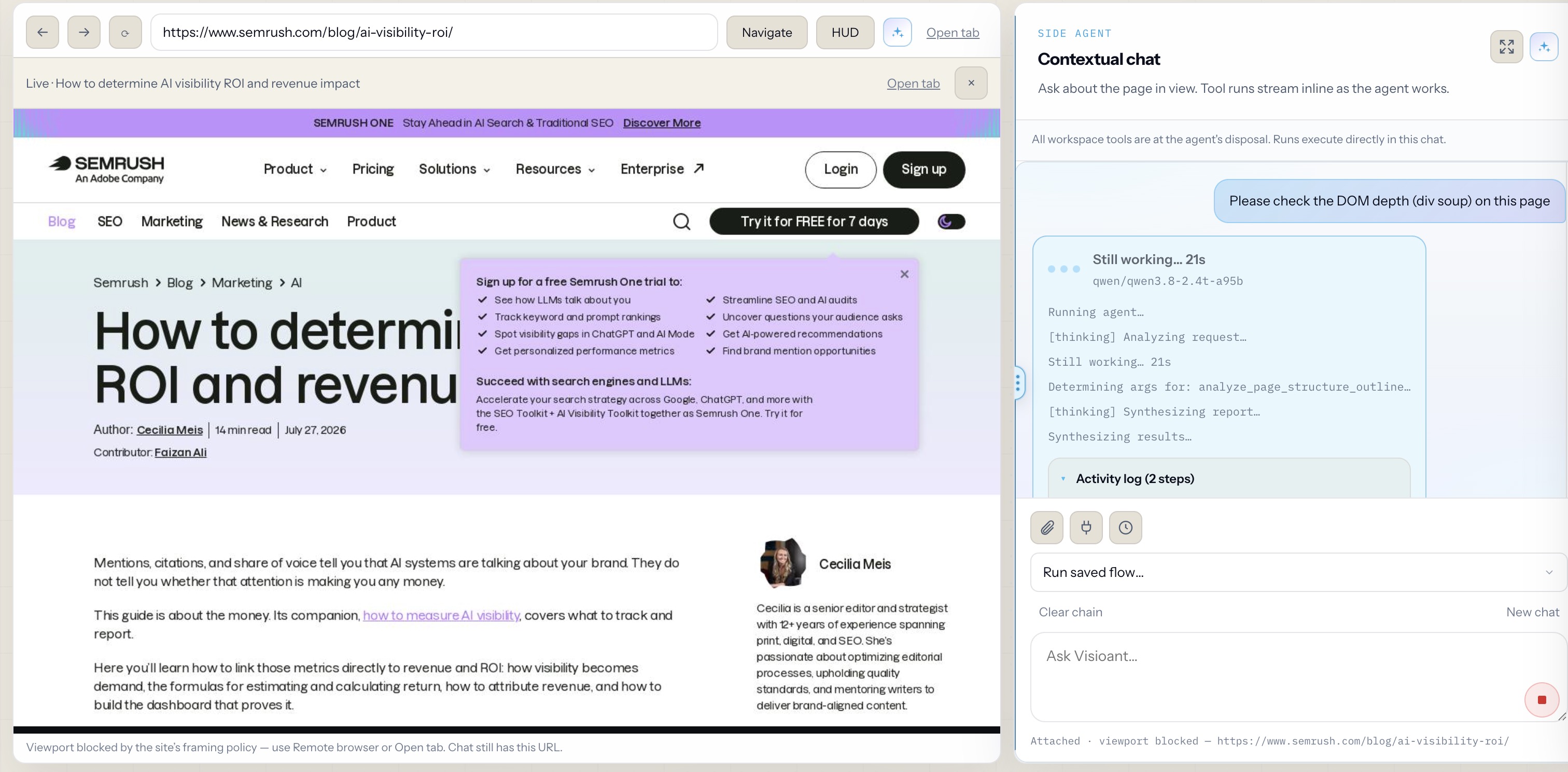The height and width of the screenshot is (772, 1568).
Task: Focus the Ask Visioant message box
Action: (x=1298, y=677)
